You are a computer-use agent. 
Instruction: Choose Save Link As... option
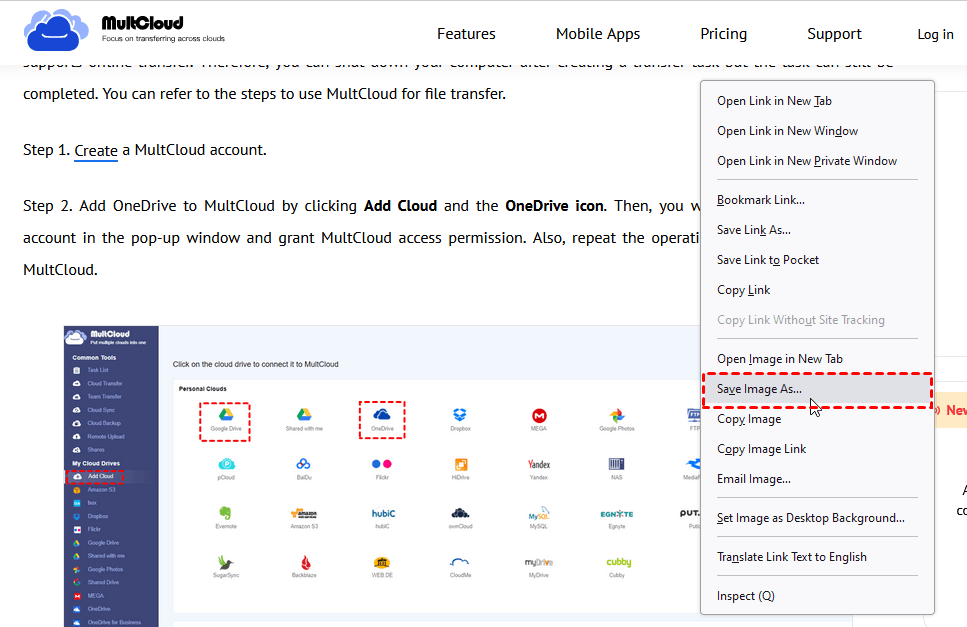pos(817,230)
